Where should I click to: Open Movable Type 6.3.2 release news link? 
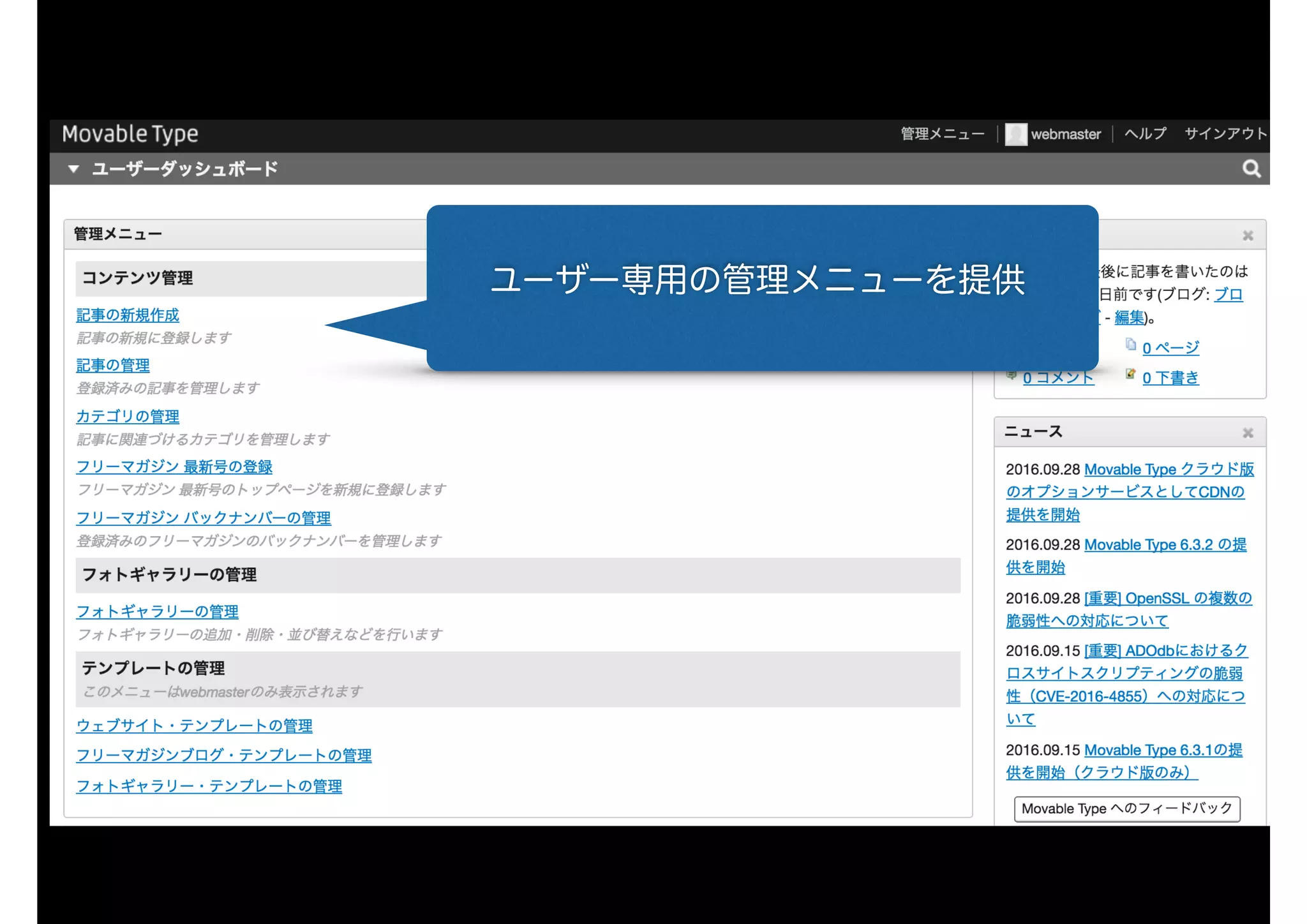pos(1126,556)
